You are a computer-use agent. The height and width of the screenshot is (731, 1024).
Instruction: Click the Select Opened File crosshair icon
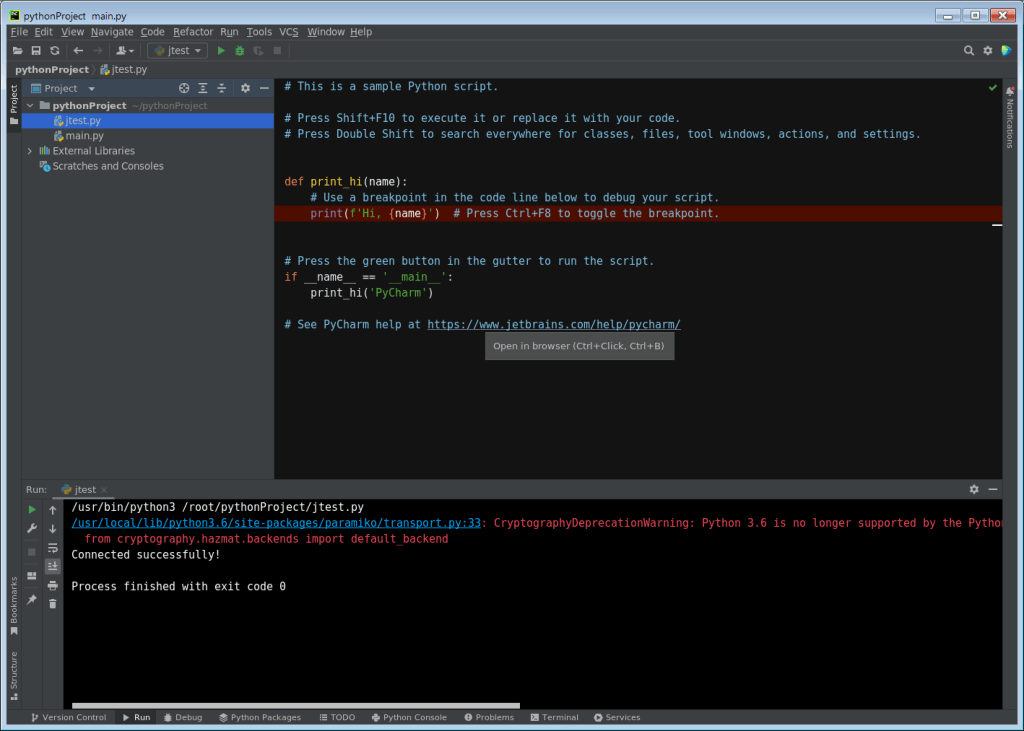pos(184,89)
